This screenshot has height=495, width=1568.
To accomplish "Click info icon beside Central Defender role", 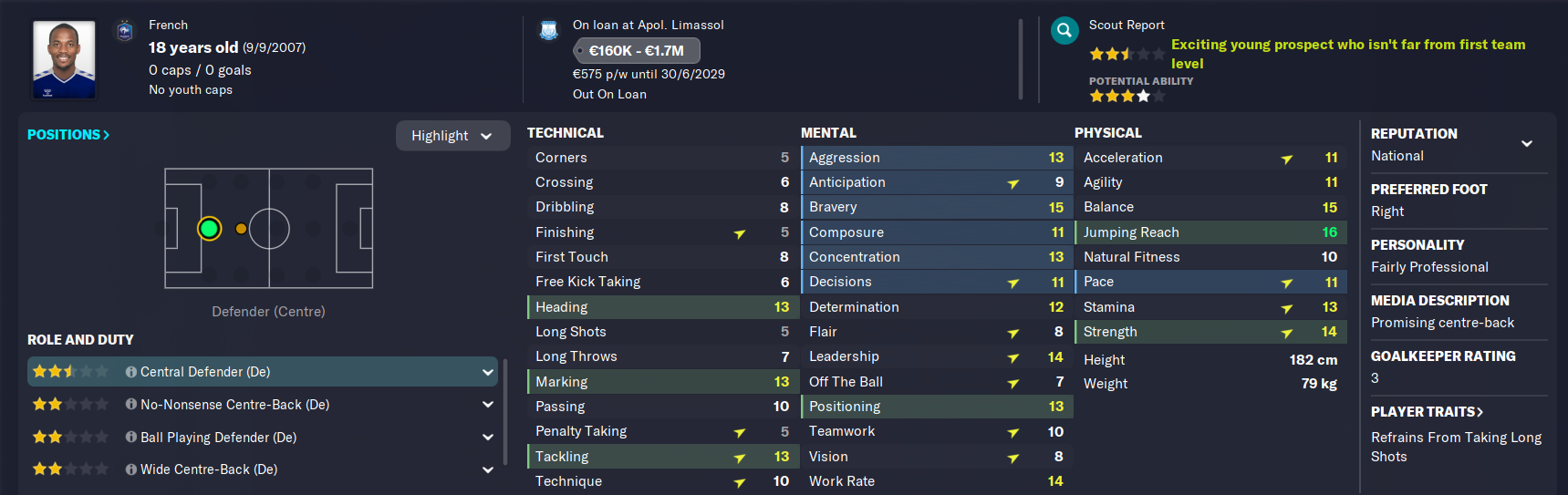I will (x=131, y=372).
